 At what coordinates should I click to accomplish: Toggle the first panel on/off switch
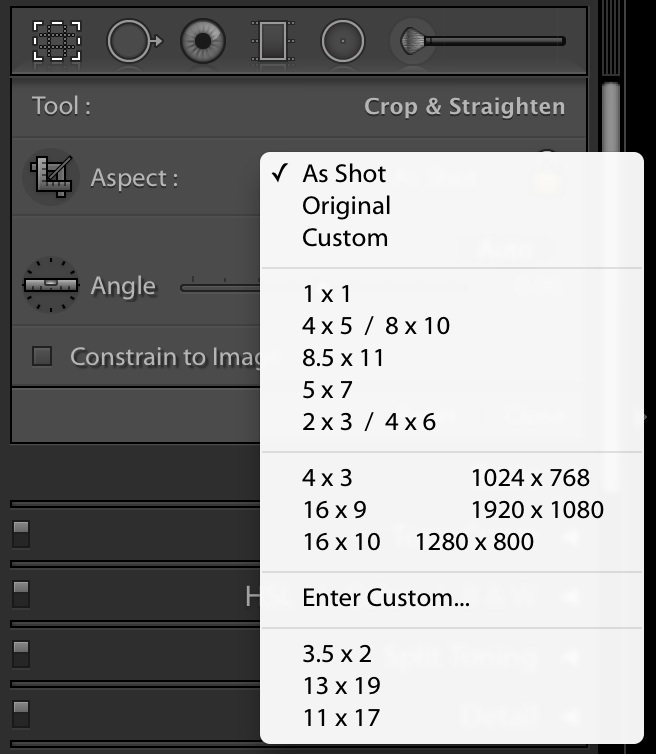20,533
